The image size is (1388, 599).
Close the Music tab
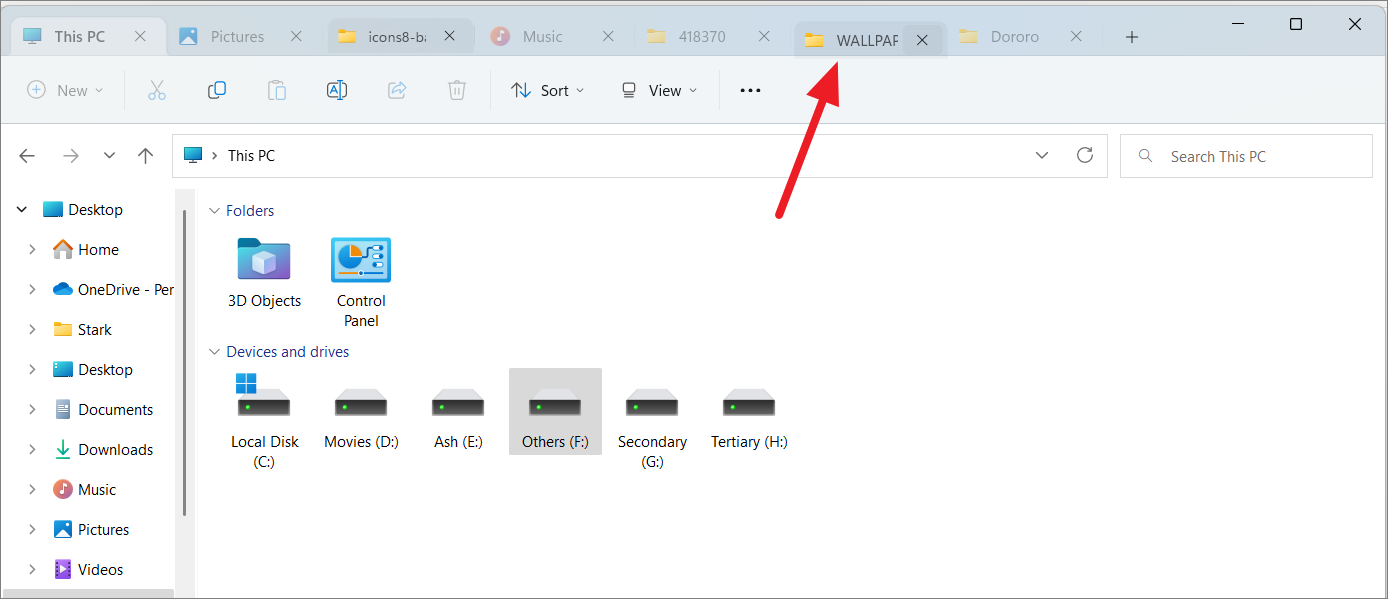tap(608, 36)
